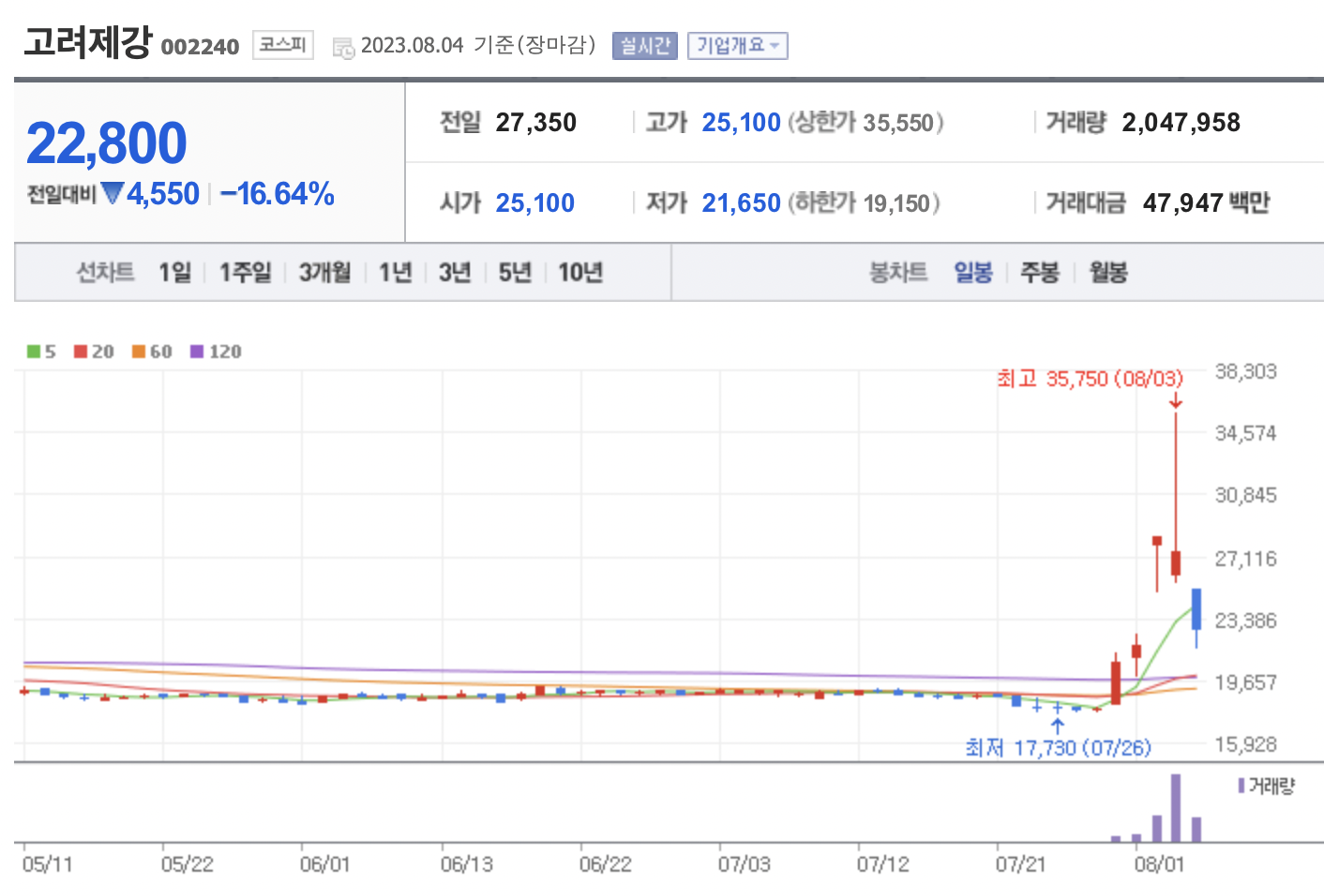The width and height of the screenshot is (1324, 896).
Task: Click the change rate -16.64%
Action: click(278, 194)
